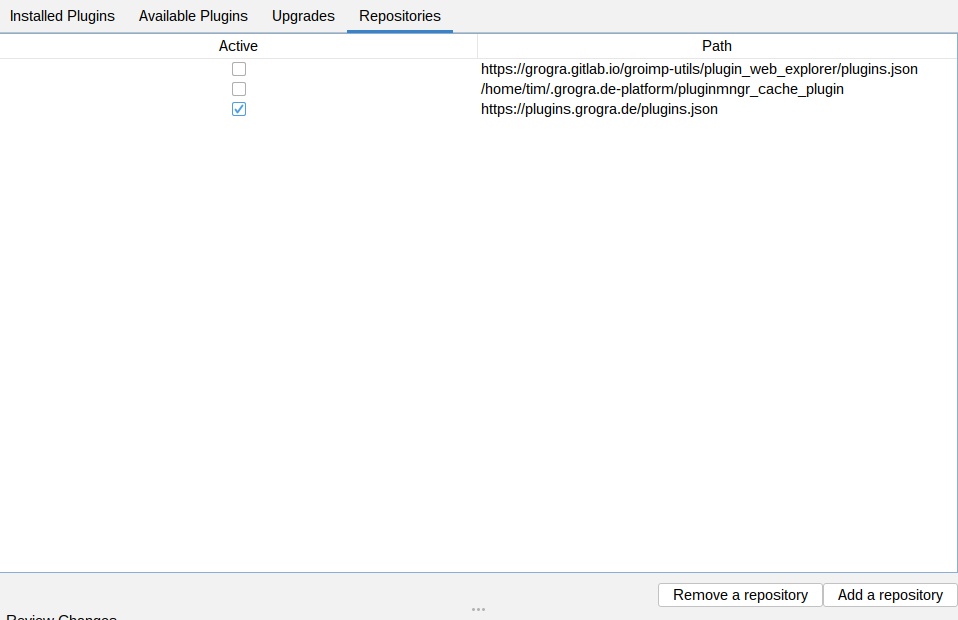The image size is (958, 620).
Task: Select the plugin_web_explorer repository path row
Action: coord(699,69)
